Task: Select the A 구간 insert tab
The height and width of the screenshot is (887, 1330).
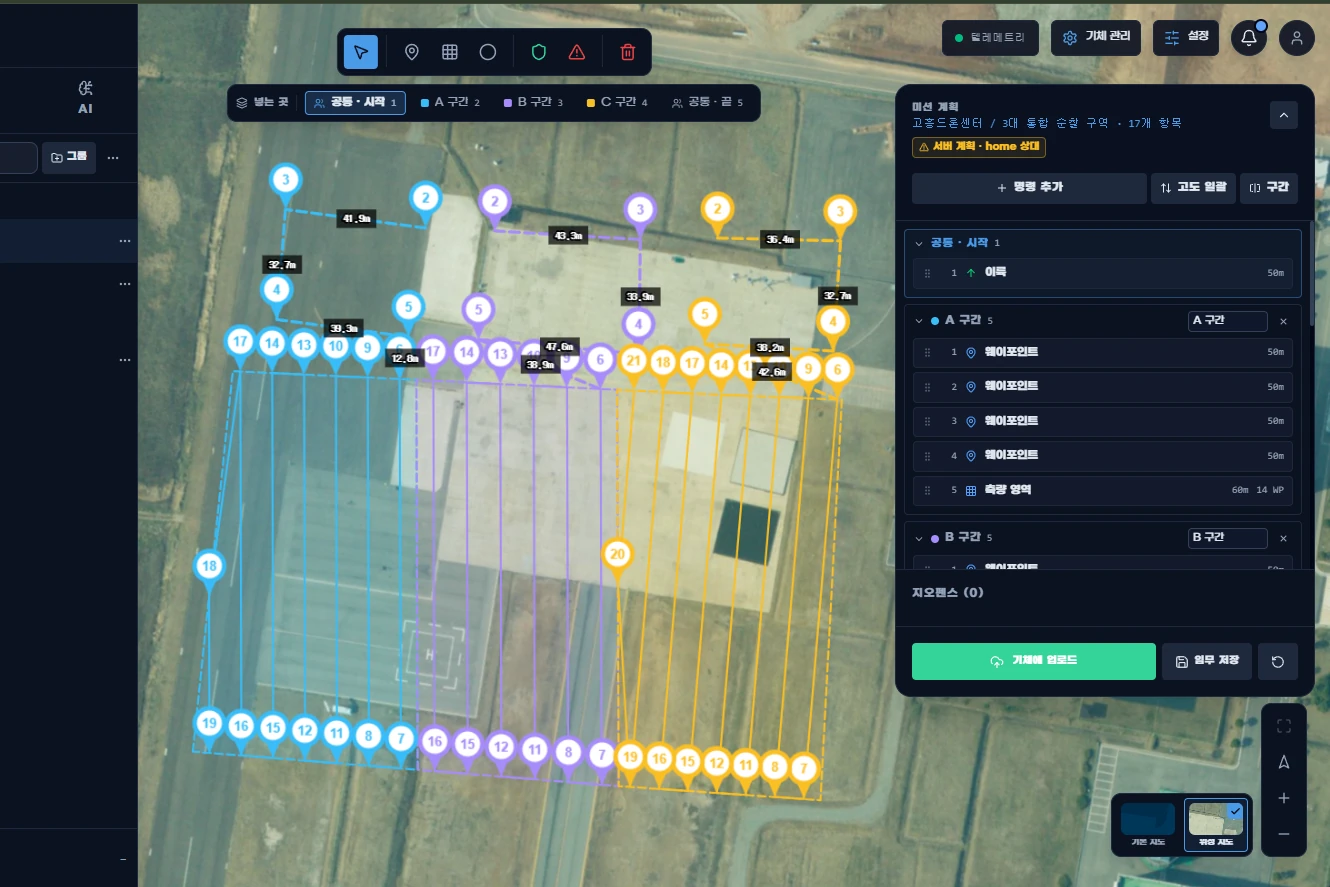Action: (450, 103)
